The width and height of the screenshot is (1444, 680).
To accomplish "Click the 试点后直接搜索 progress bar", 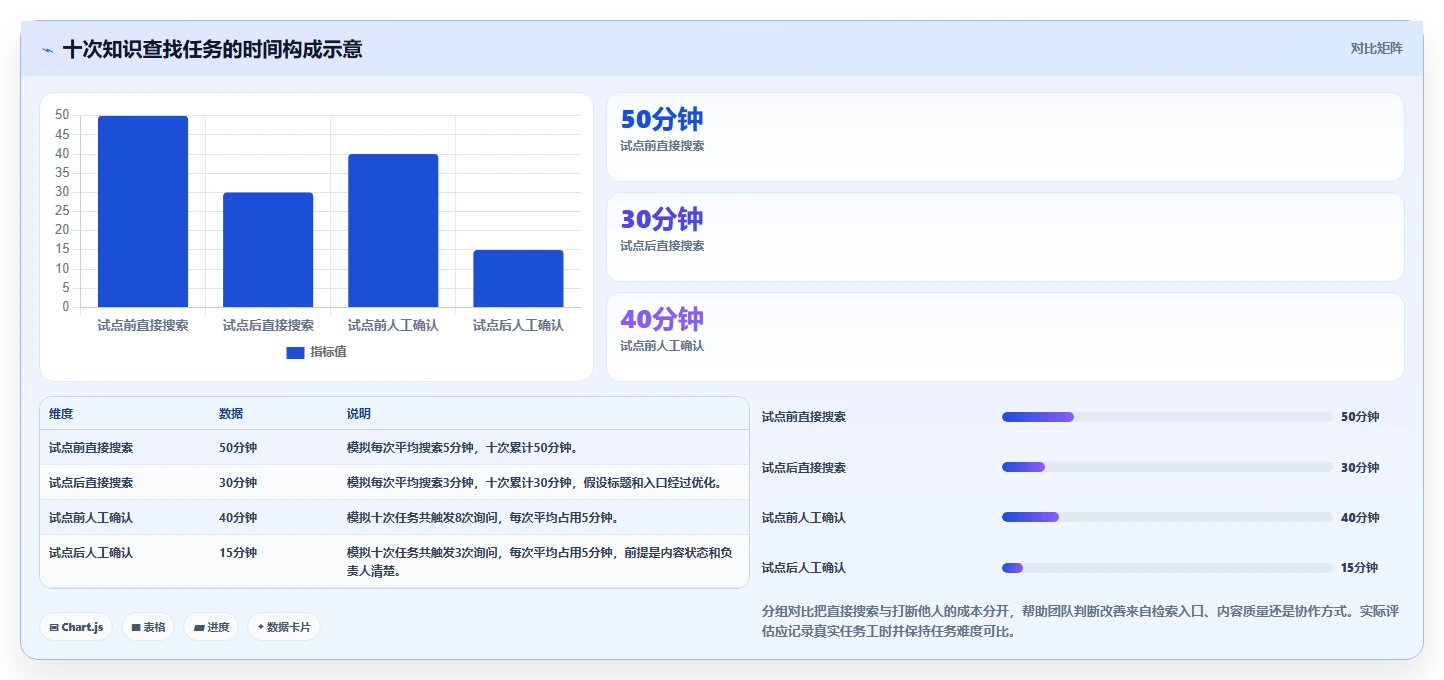I will coord(1167,467).
